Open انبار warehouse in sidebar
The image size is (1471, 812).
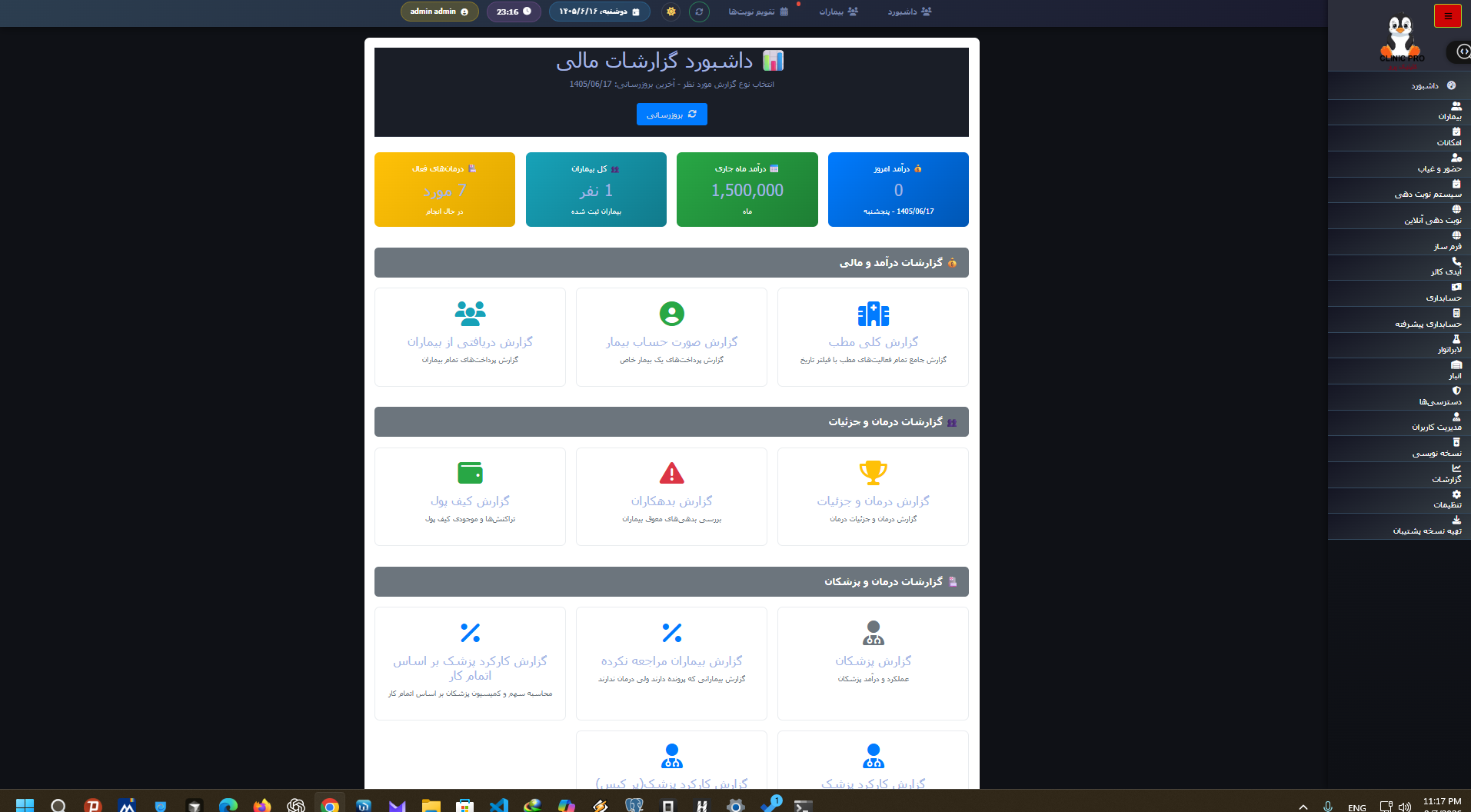pyautogui.click(x=1399, y=371)
